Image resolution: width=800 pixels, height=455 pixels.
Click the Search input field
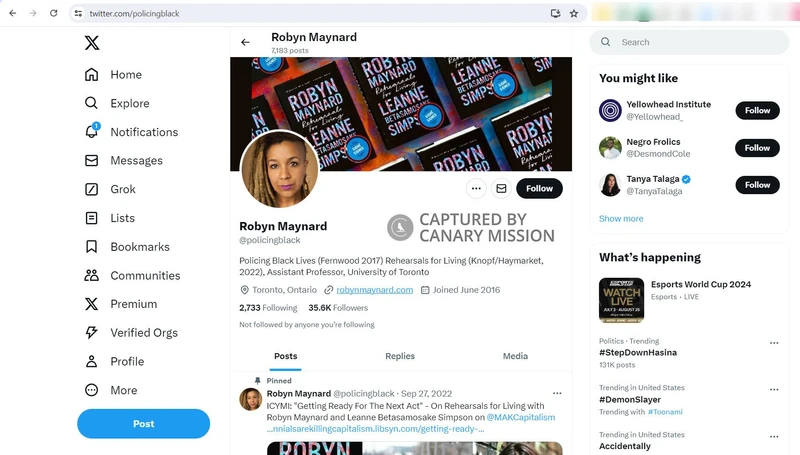689,42
